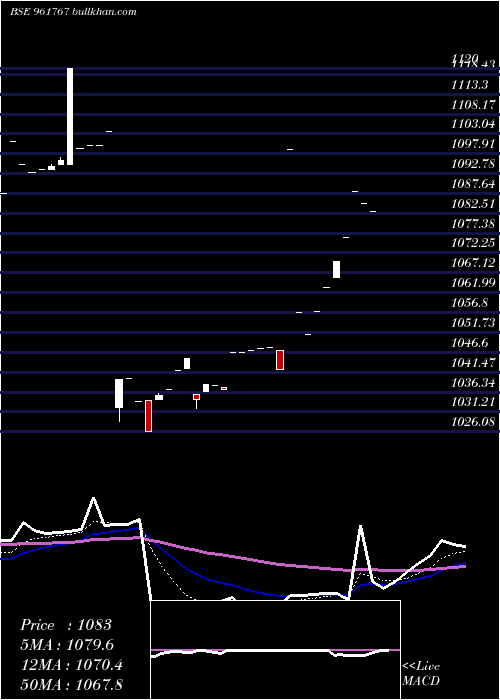
Task: Click the 1046.6 axis value
Action: pos(469,342)
